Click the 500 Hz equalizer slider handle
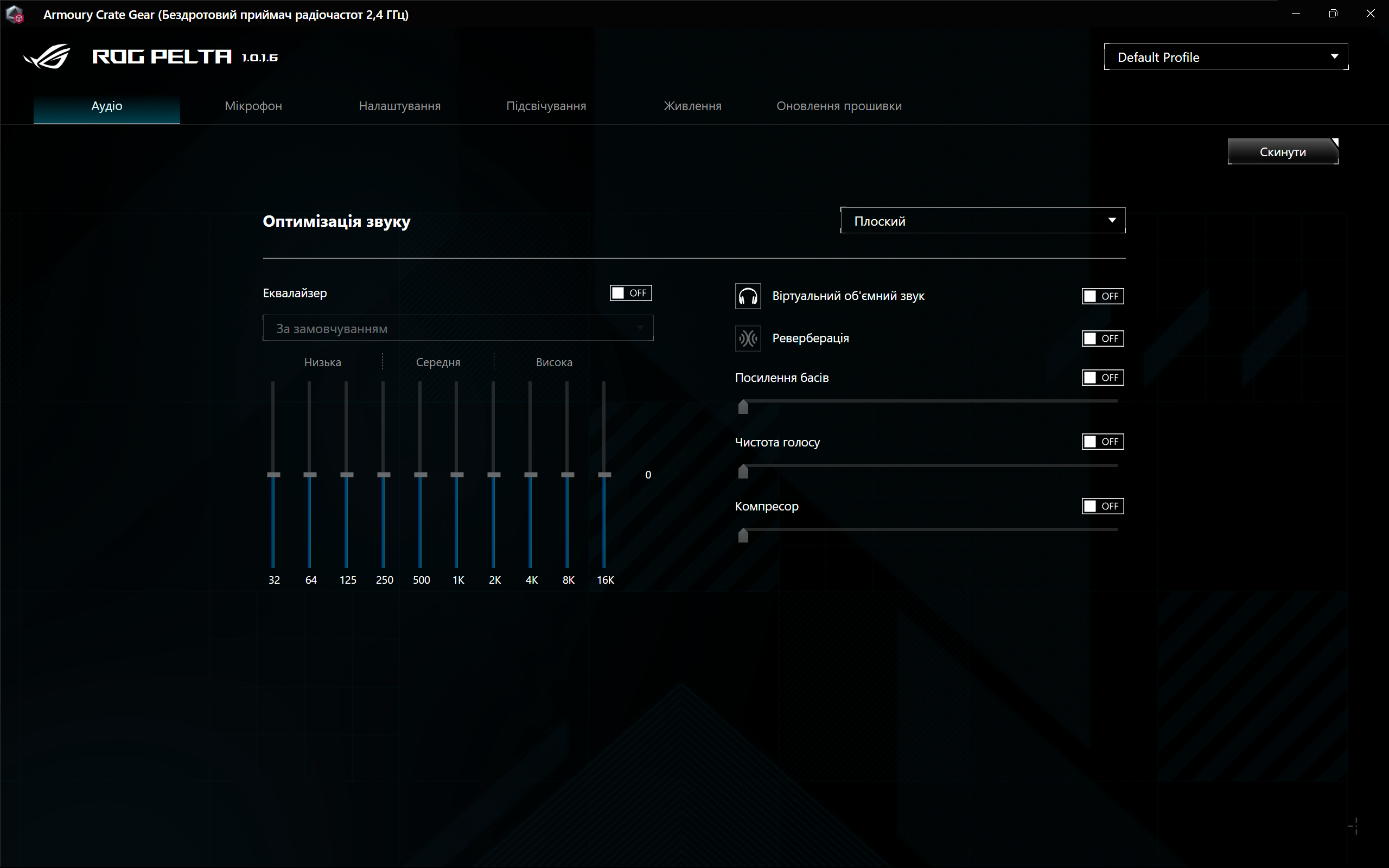 [x=420, y=475]
